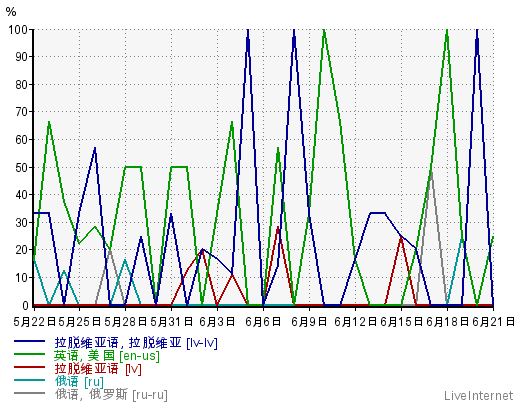The height and width of the screenshot is (405, 520).
Task: Select the 拉脱维亚语 [lv] legend label
Action: tap(98, 369)
